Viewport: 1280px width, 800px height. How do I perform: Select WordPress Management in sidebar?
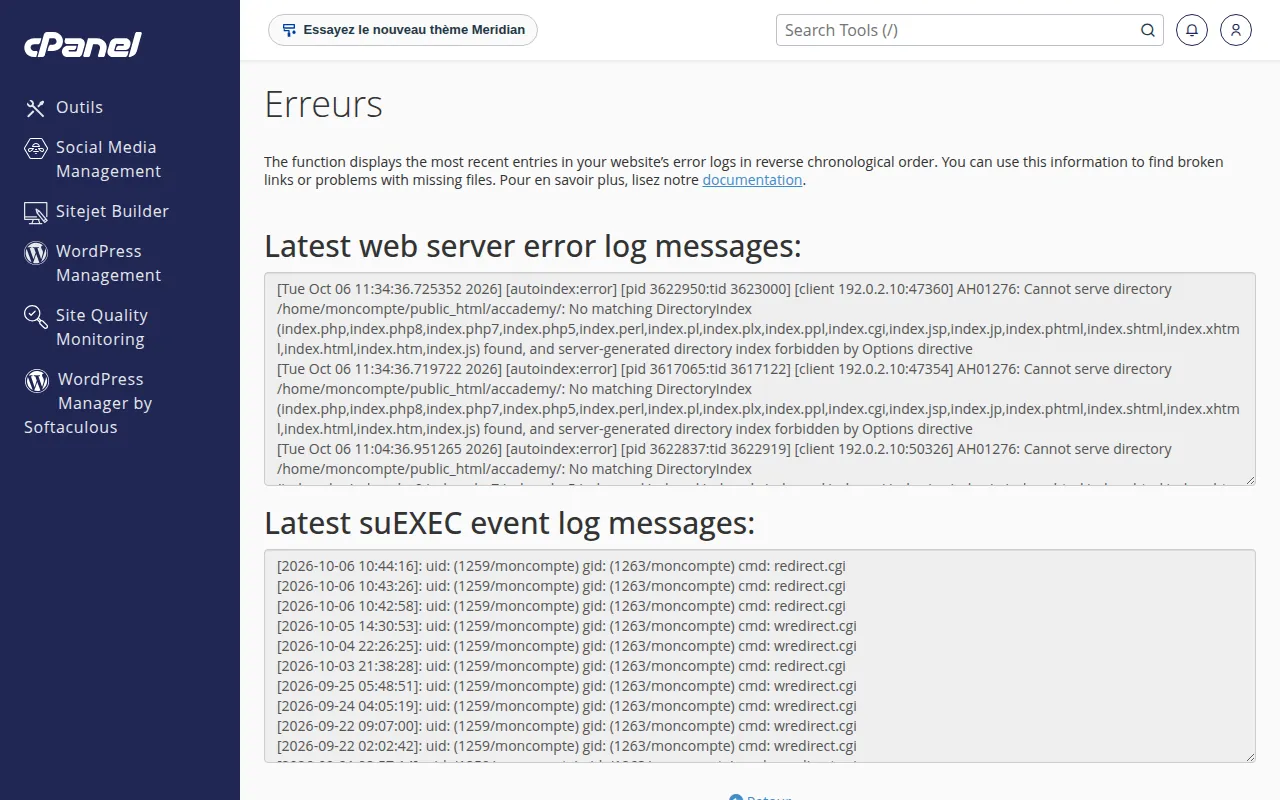pos(108,263)
